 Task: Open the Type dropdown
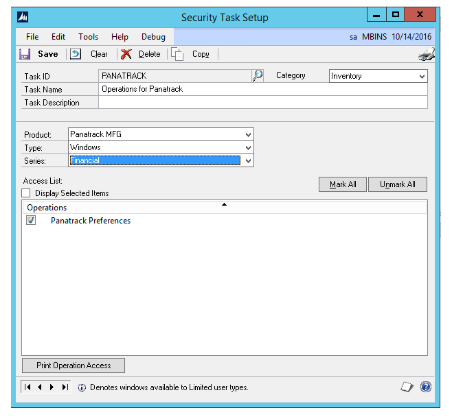[248, 148]
